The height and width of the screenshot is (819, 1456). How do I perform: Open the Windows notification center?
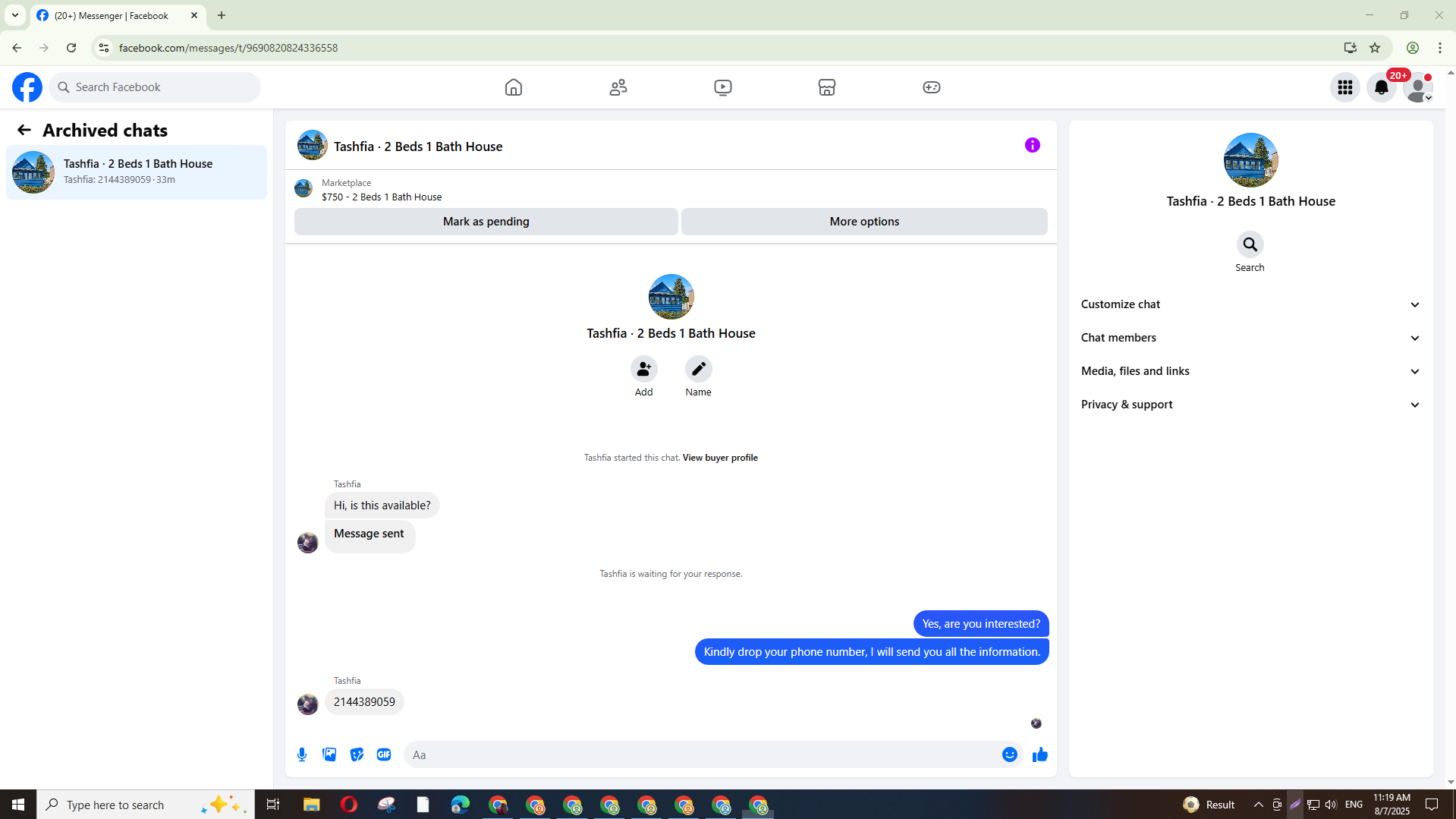(1432, 805)
